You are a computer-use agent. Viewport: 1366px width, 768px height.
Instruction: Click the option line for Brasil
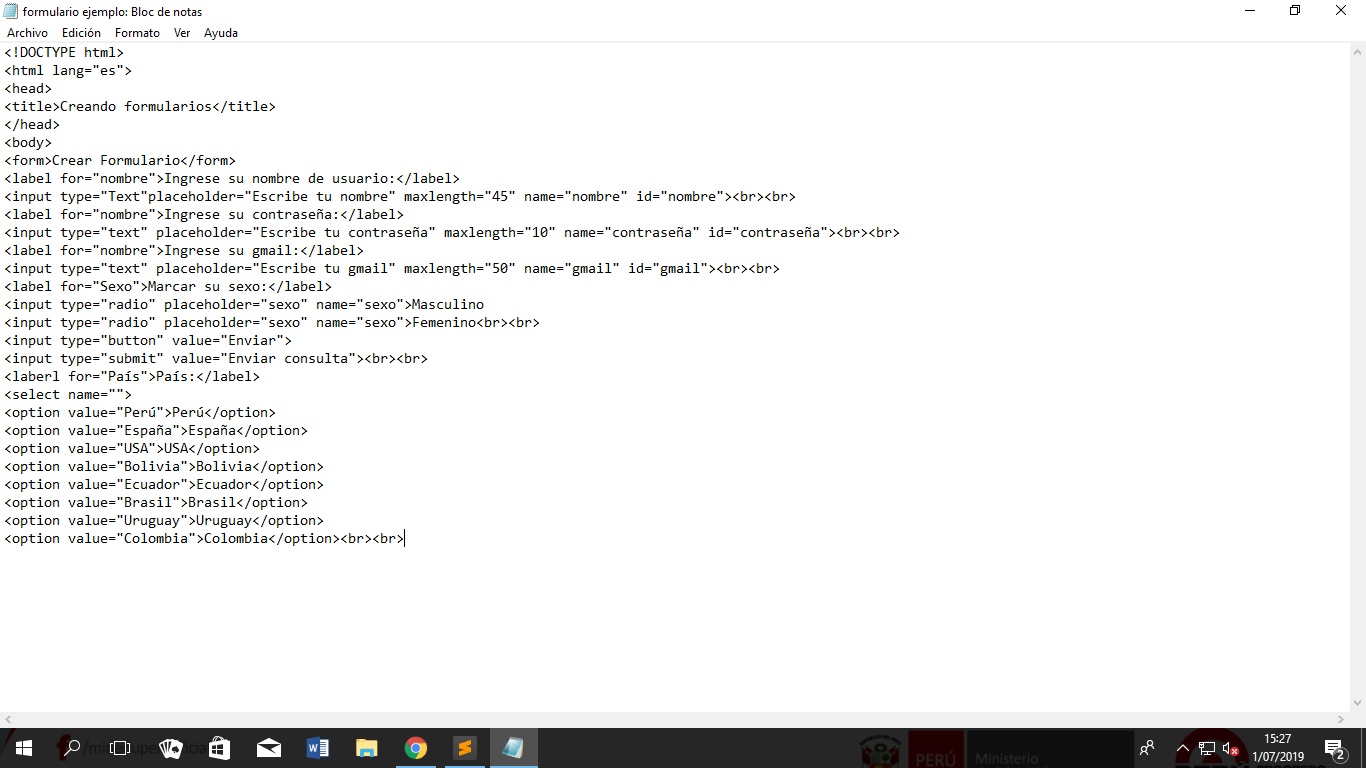(x=156, y=502)
